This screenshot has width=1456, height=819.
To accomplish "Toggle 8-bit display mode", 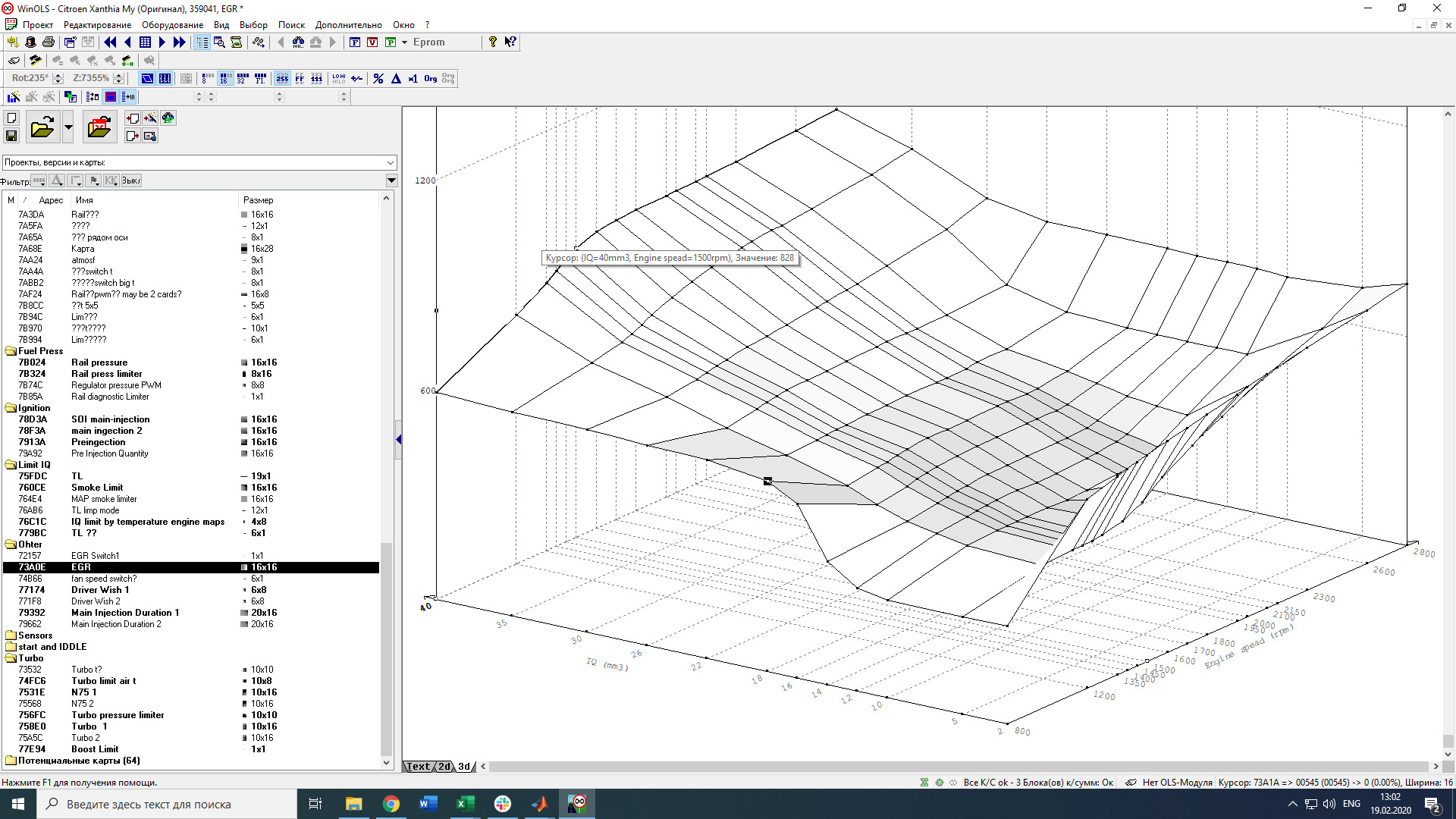I will (208, 78).
